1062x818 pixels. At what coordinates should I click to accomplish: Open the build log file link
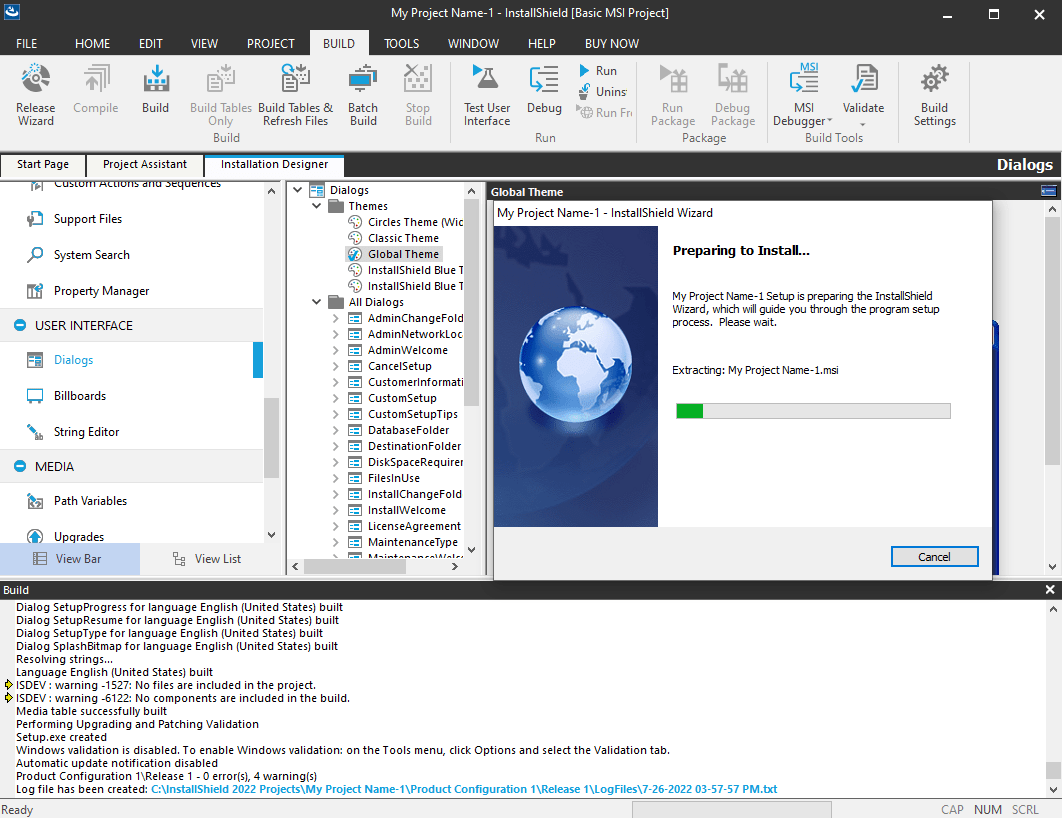463,789
